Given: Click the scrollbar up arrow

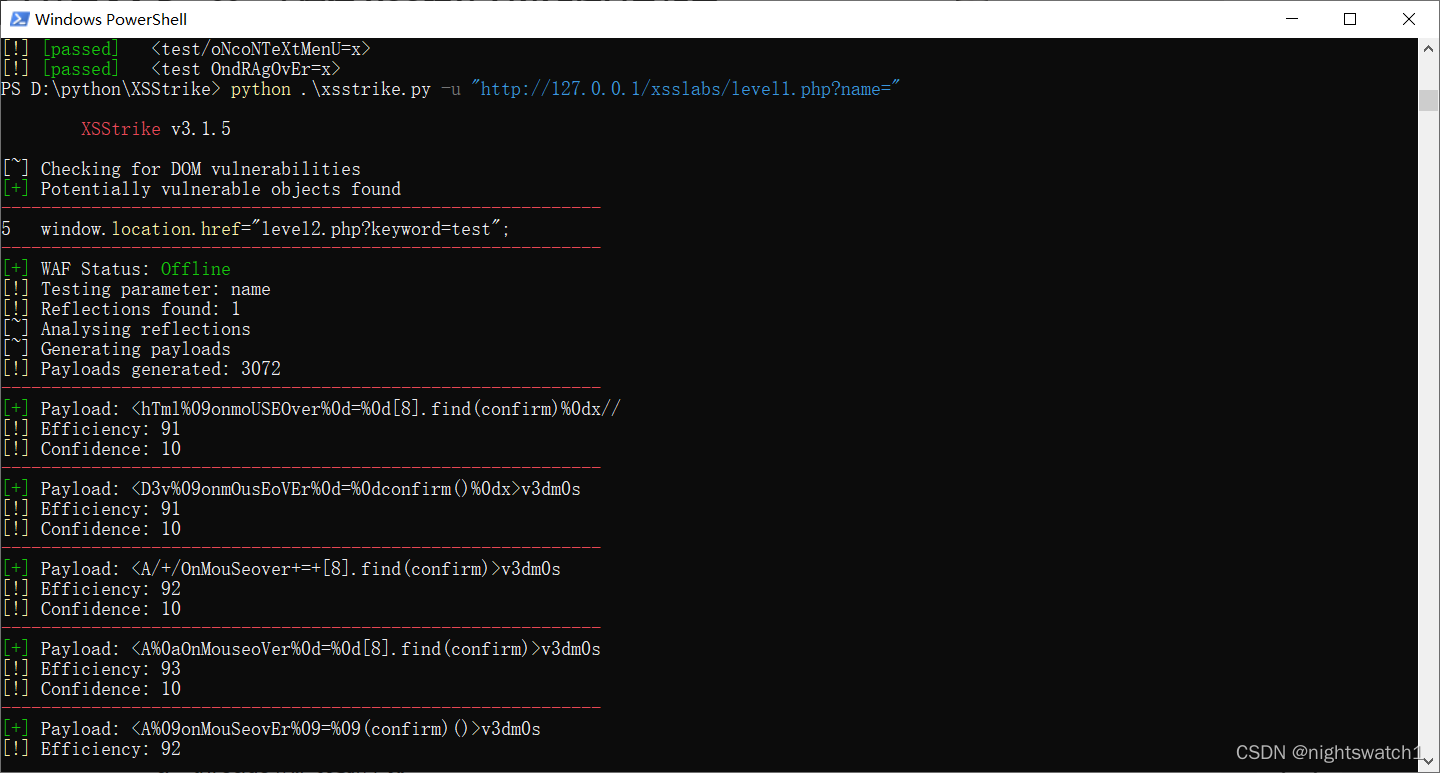Looking at the screenshot, I should tap(1429, 47).
